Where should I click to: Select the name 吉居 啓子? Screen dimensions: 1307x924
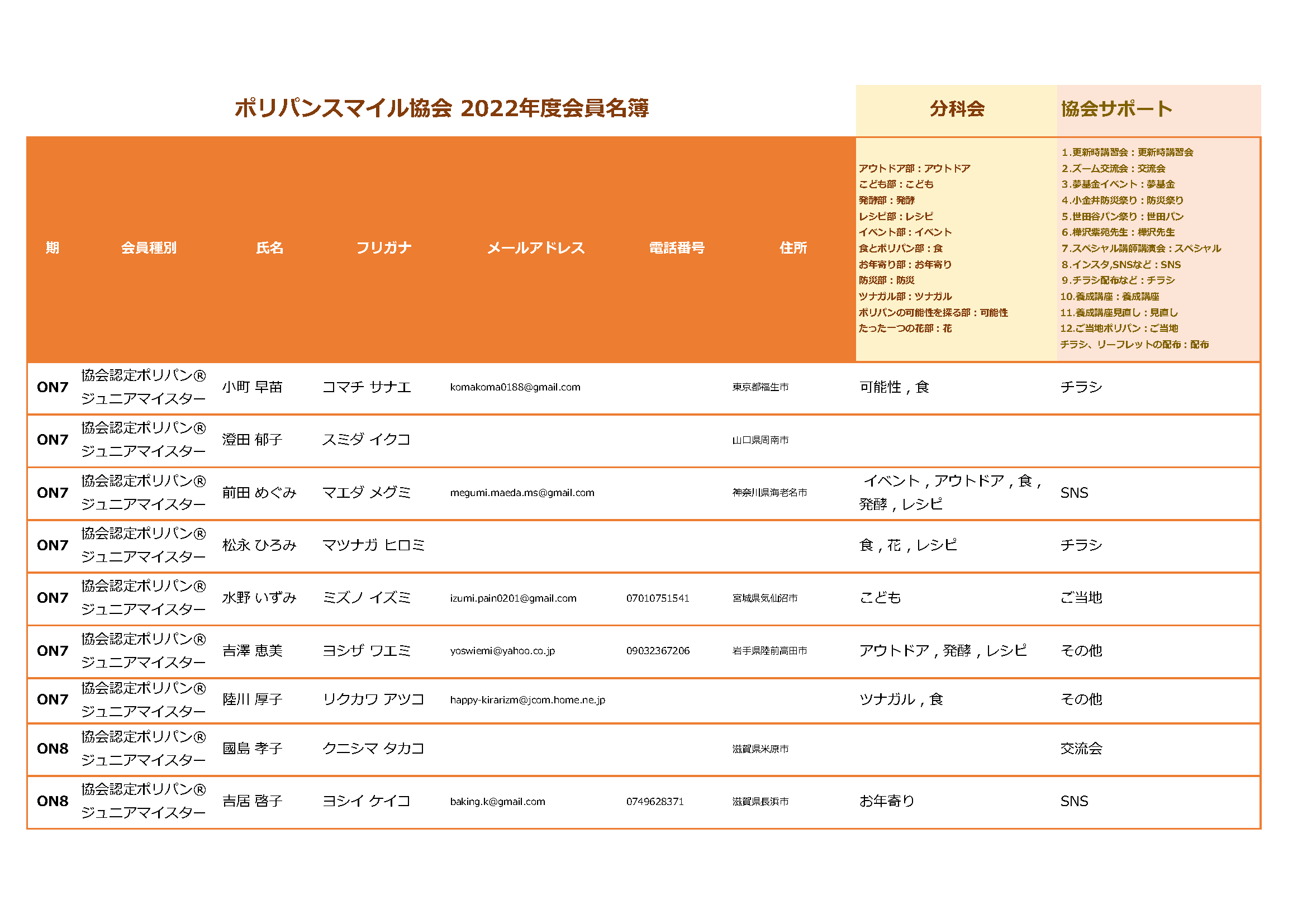point(252,802)
